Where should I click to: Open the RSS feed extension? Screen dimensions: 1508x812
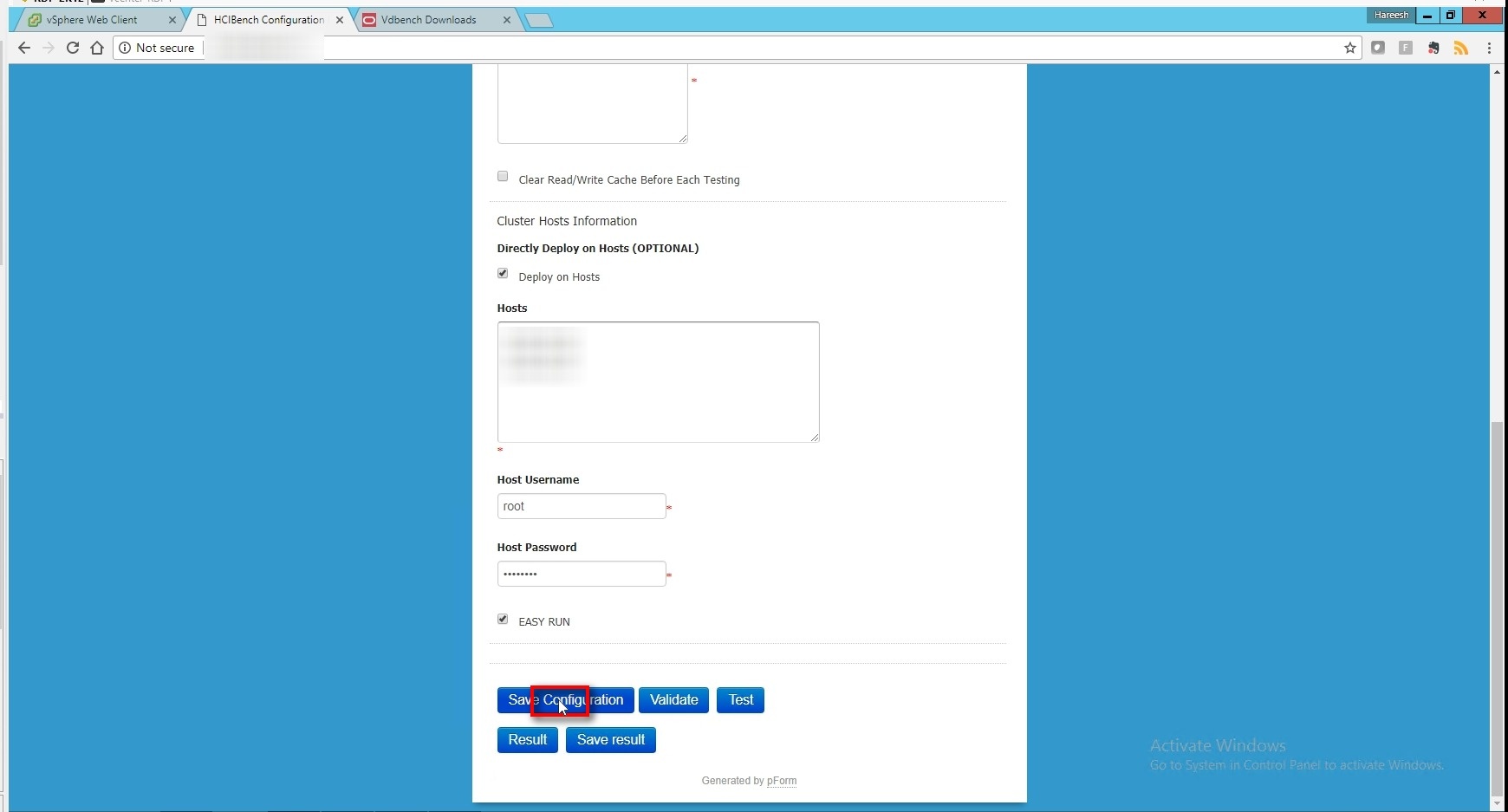(1461, 48)
